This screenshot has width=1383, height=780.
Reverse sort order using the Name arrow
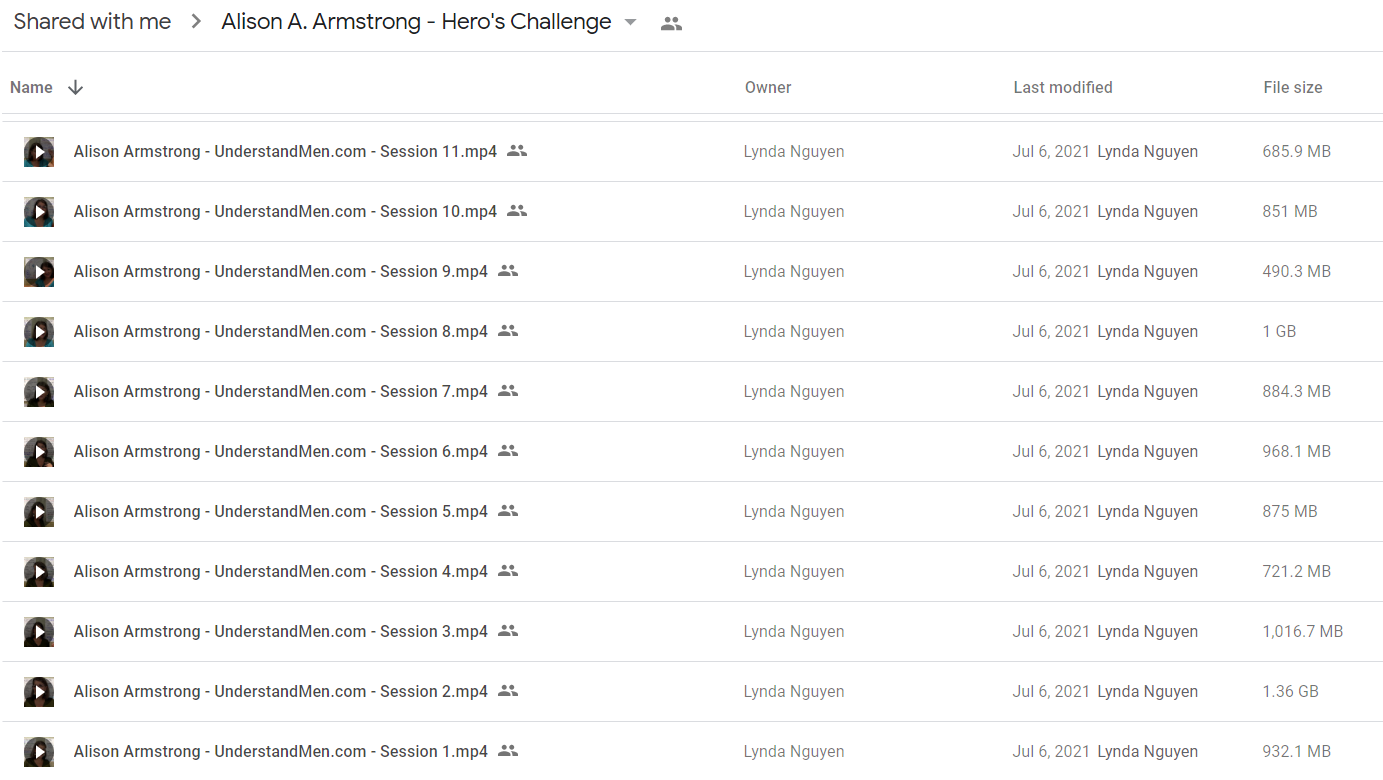[75, 88]
